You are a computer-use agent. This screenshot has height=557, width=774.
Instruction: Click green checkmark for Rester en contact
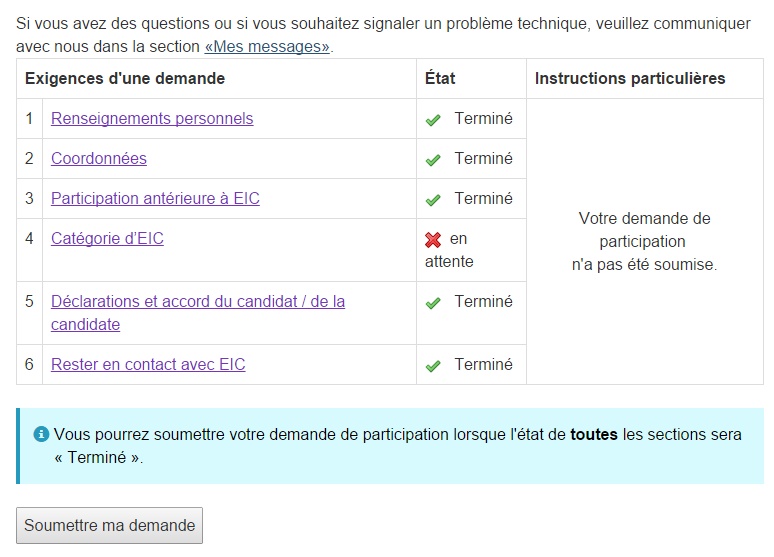pos(433,366)
